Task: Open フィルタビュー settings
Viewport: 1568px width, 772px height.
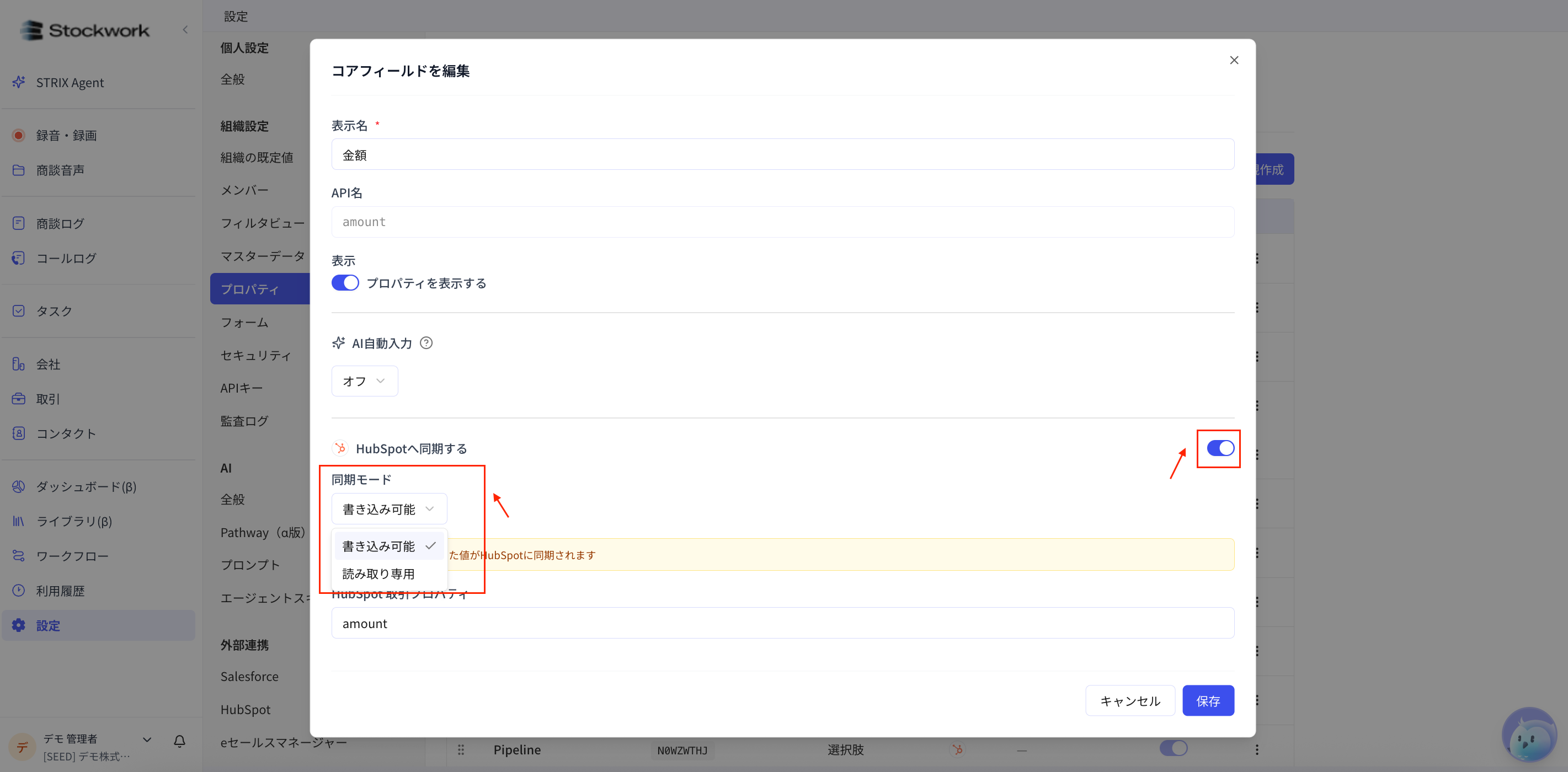Action: (263, 223)
